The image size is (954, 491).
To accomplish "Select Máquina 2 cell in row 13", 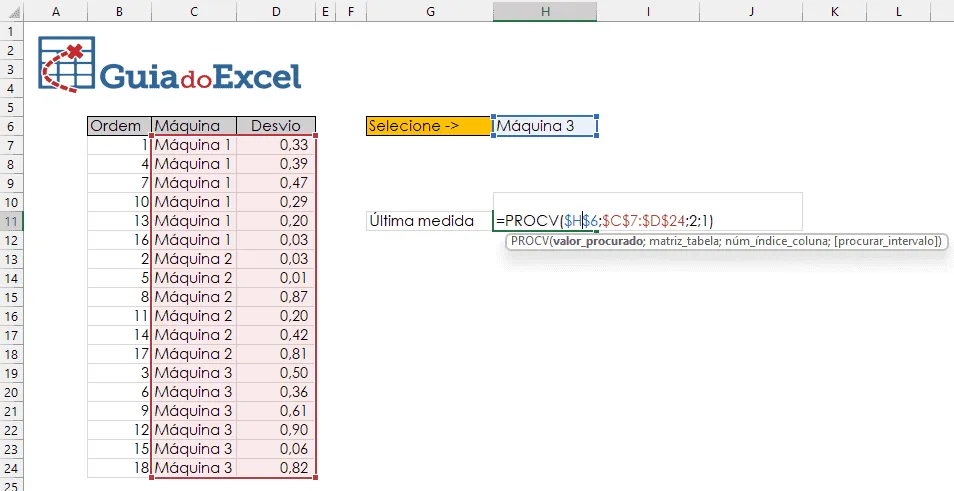I will click(x=194, y=259).
